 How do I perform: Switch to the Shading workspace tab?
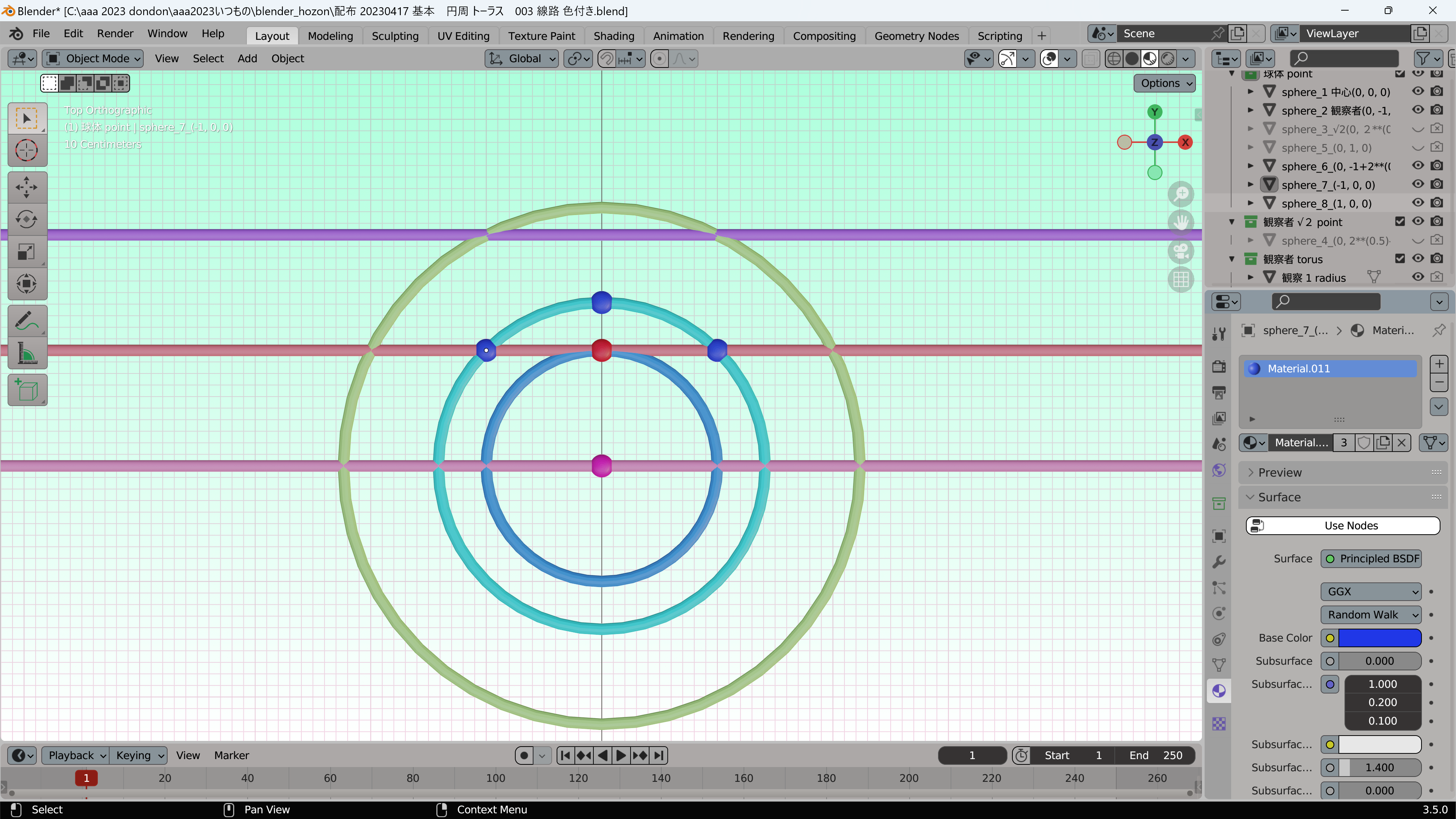point(613,36)
